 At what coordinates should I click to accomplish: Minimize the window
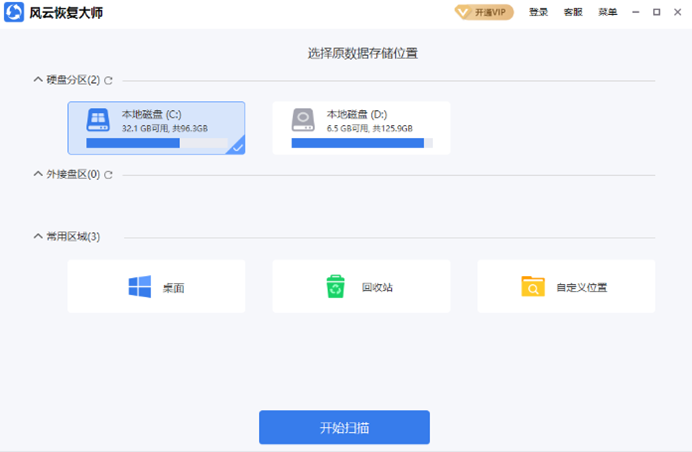point(636,12)
